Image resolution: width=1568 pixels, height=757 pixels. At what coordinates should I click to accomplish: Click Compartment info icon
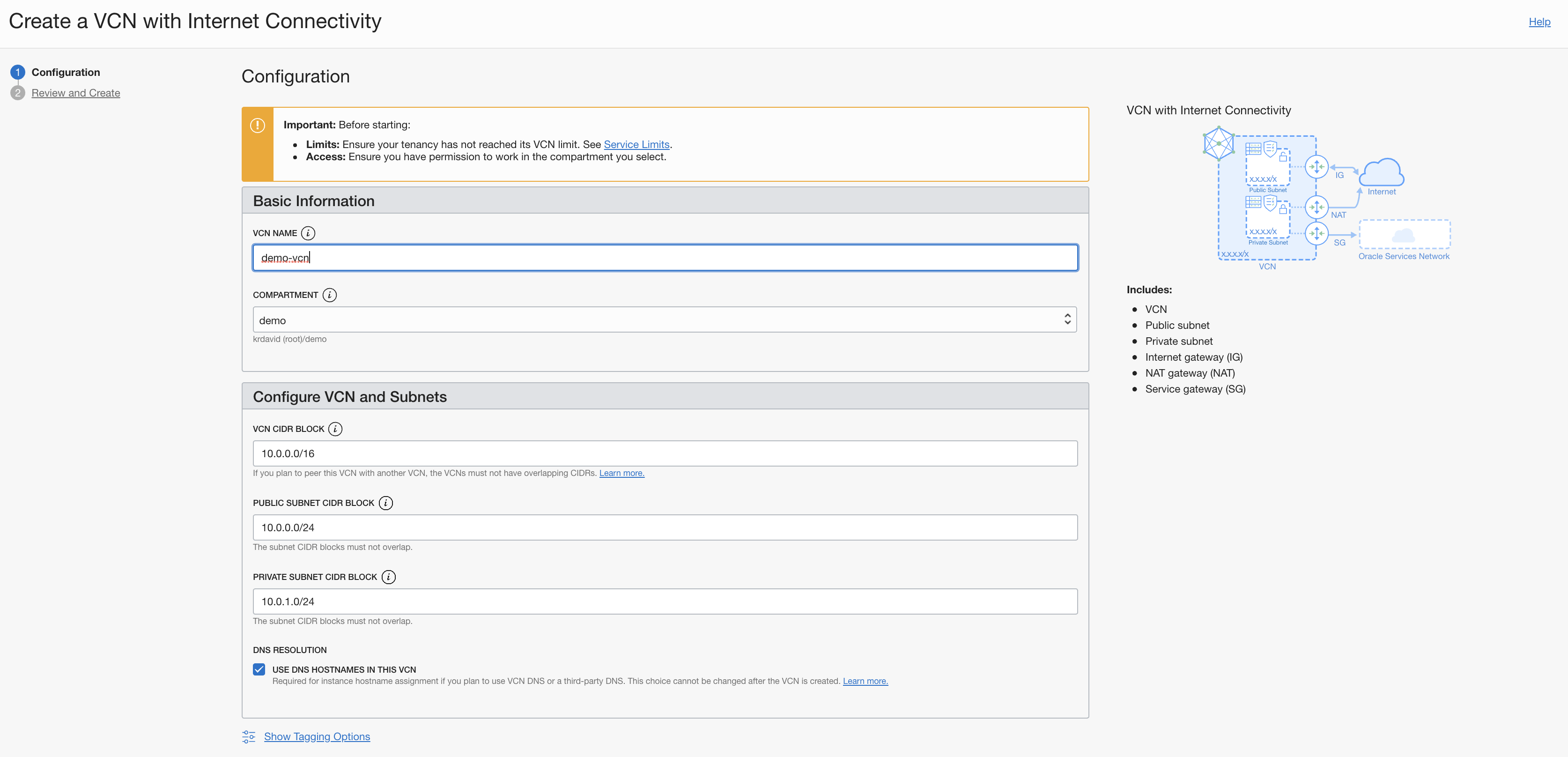click(x=329, y=295)
